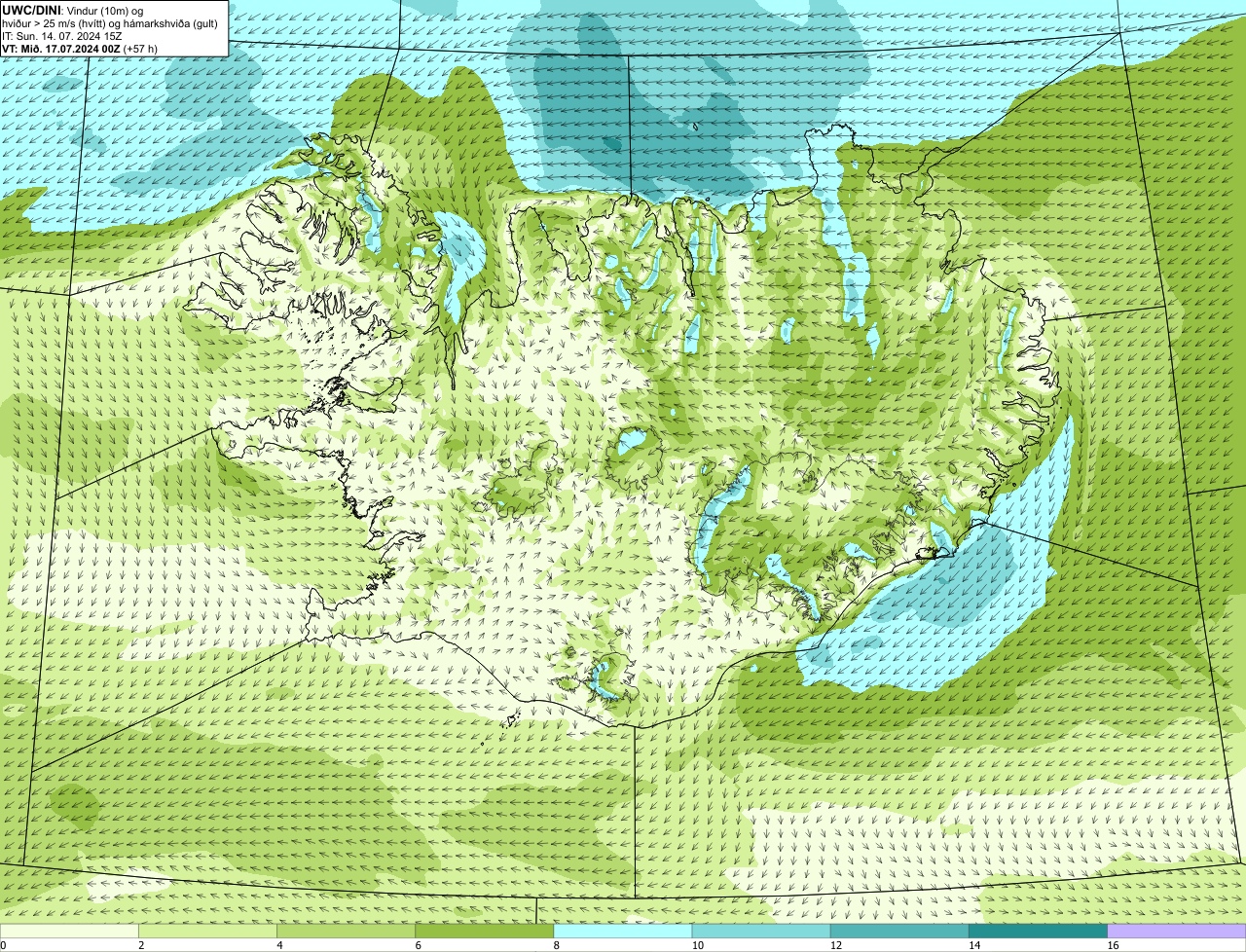Screen dimensions: 1246x952
Task: Click the scale label "10"
Action: (x=697, y=945)
